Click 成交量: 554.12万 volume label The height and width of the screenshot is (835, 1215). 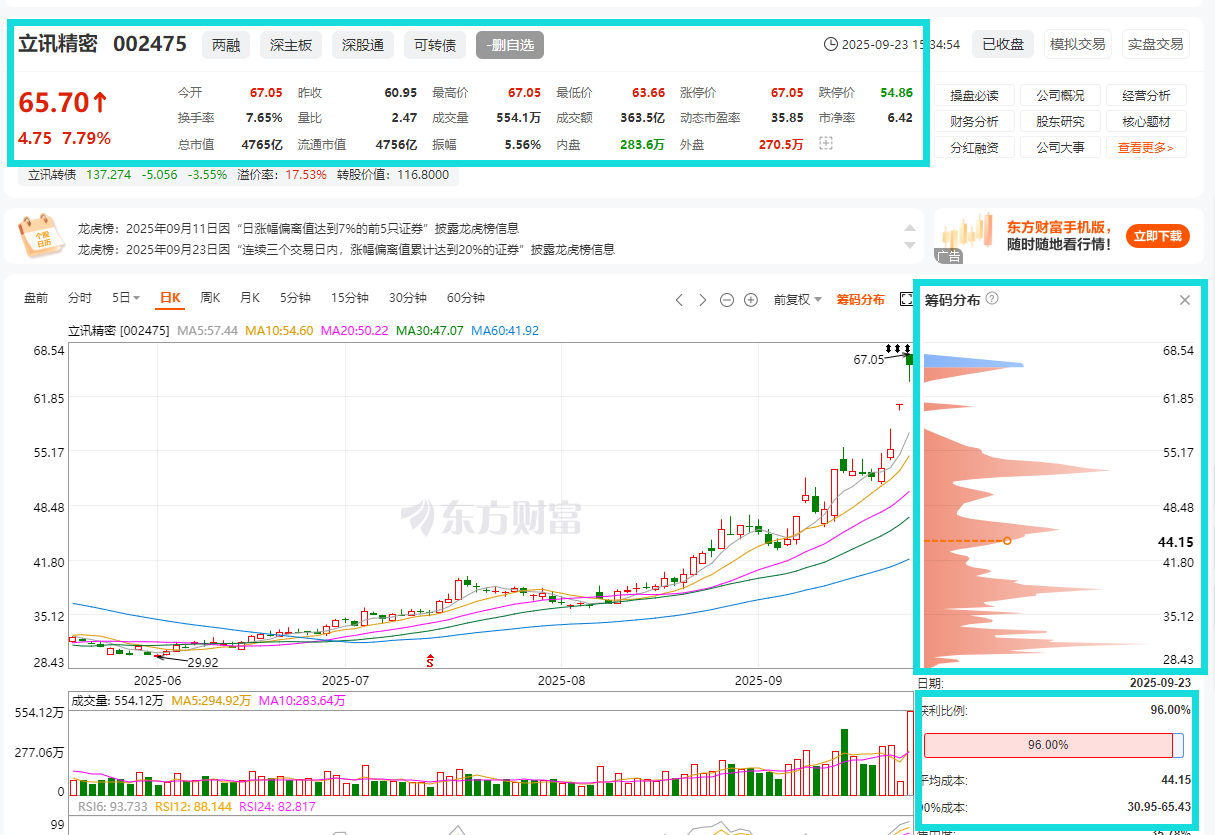tap(116, 701)
